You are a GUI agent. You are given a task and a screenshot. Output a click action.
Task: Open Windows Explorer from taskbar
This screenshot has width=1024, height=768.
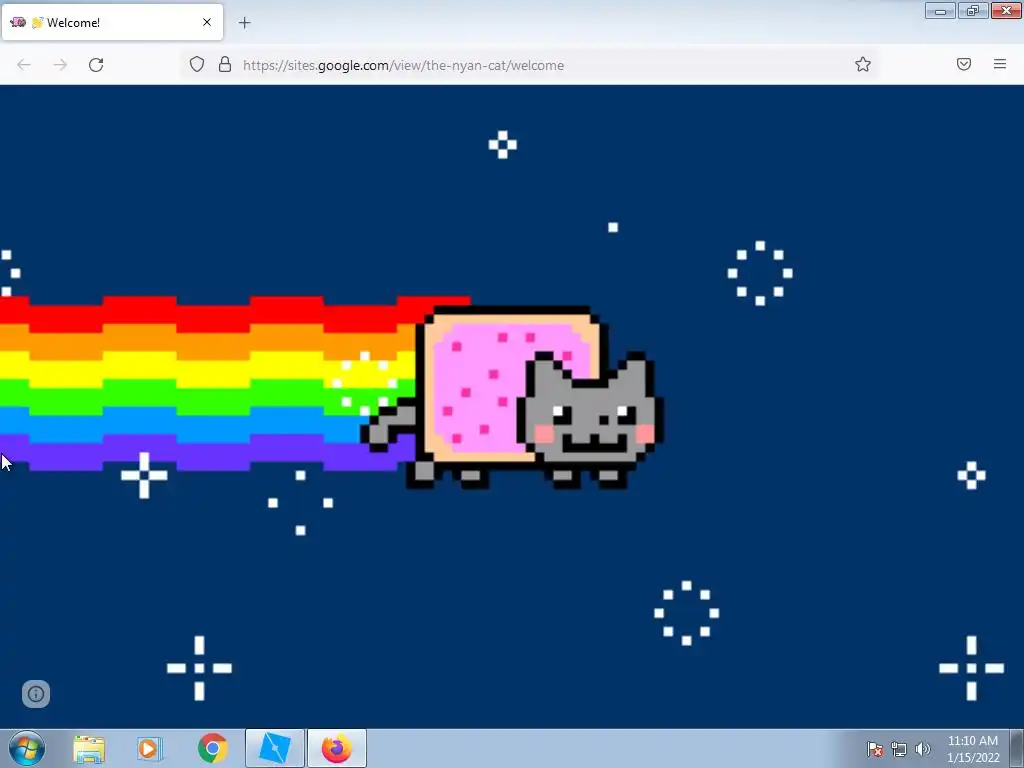(x=89, y=748)
